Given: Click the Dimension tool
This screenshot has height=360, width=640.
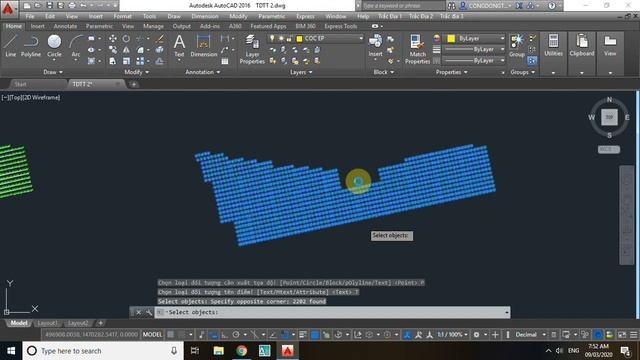Looking at the screenshot, I should (203, 45).
